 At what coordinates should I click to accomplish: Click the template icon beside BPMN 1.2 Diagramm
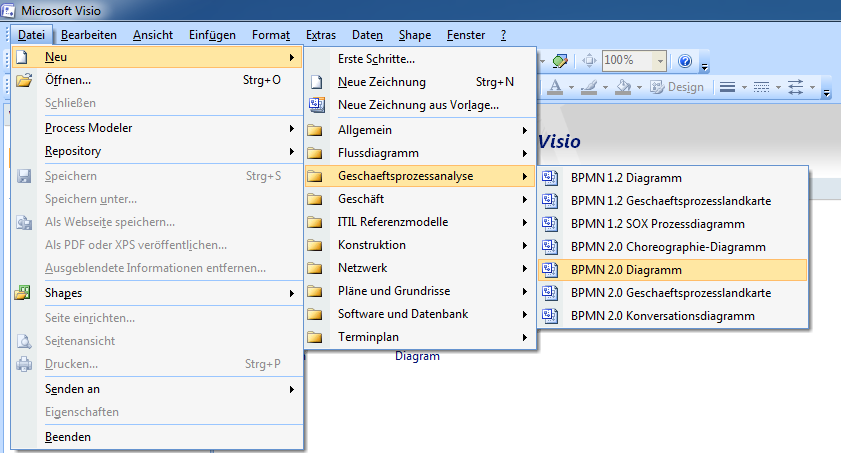coord(550,178)
